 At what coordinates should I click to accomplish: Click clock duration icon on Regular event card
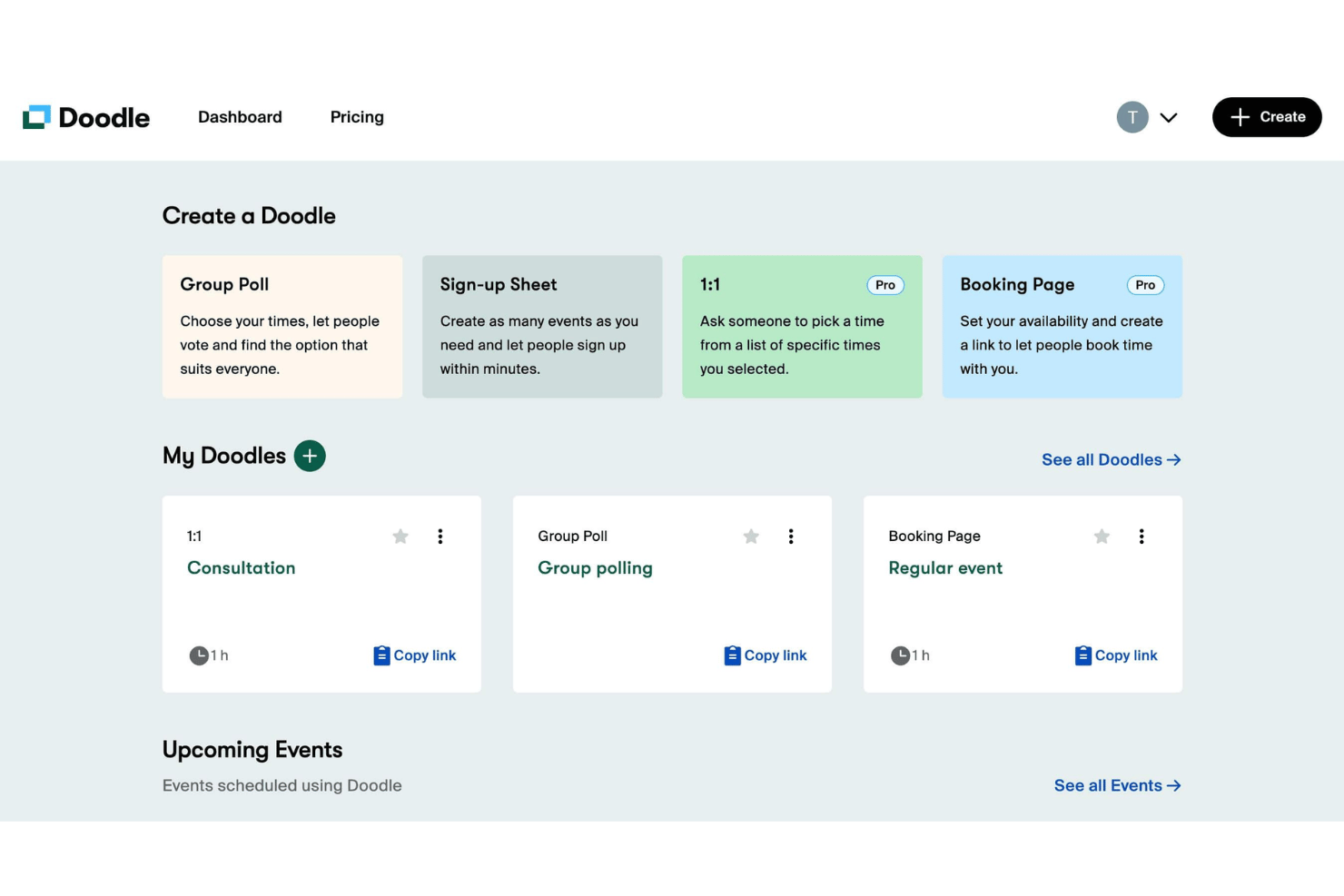point(900,655)
